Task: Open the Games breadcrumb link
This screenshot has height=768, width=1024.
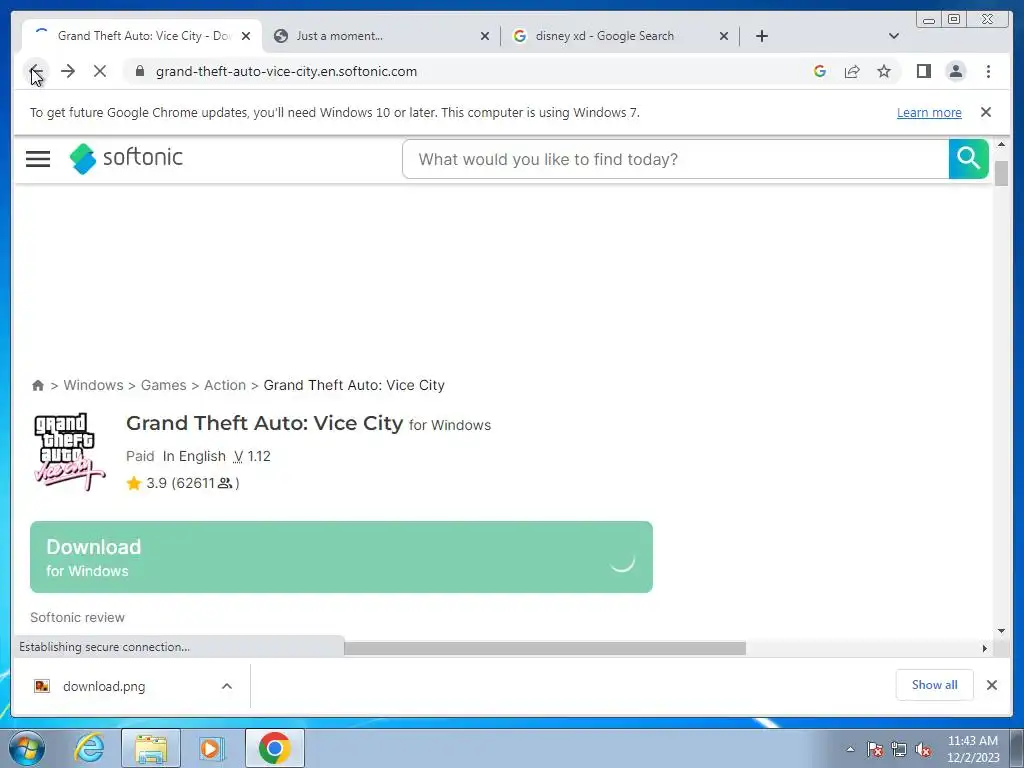Action: 163,385
